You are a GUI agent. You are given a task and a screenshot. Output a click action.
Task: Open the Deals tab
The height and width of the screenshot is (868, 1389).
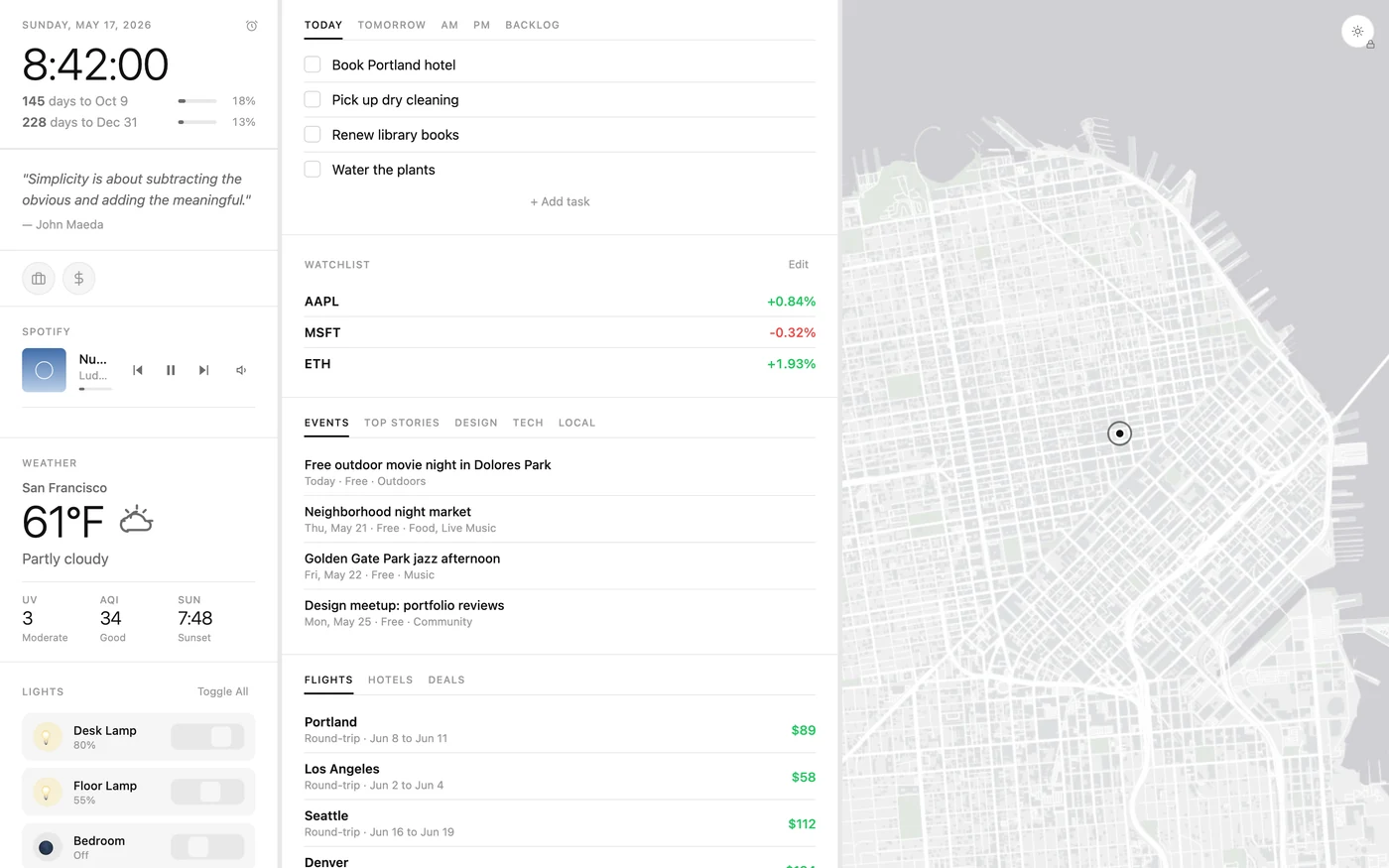click(x=446, y=681)
